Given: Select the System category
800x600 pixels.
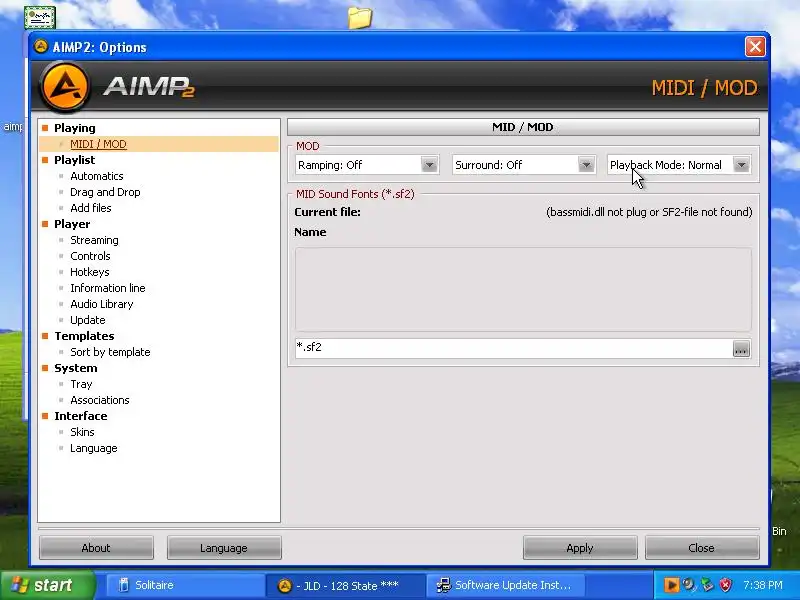Looking at the screenshot, I should pyautogui.click(x=76, y=368).
